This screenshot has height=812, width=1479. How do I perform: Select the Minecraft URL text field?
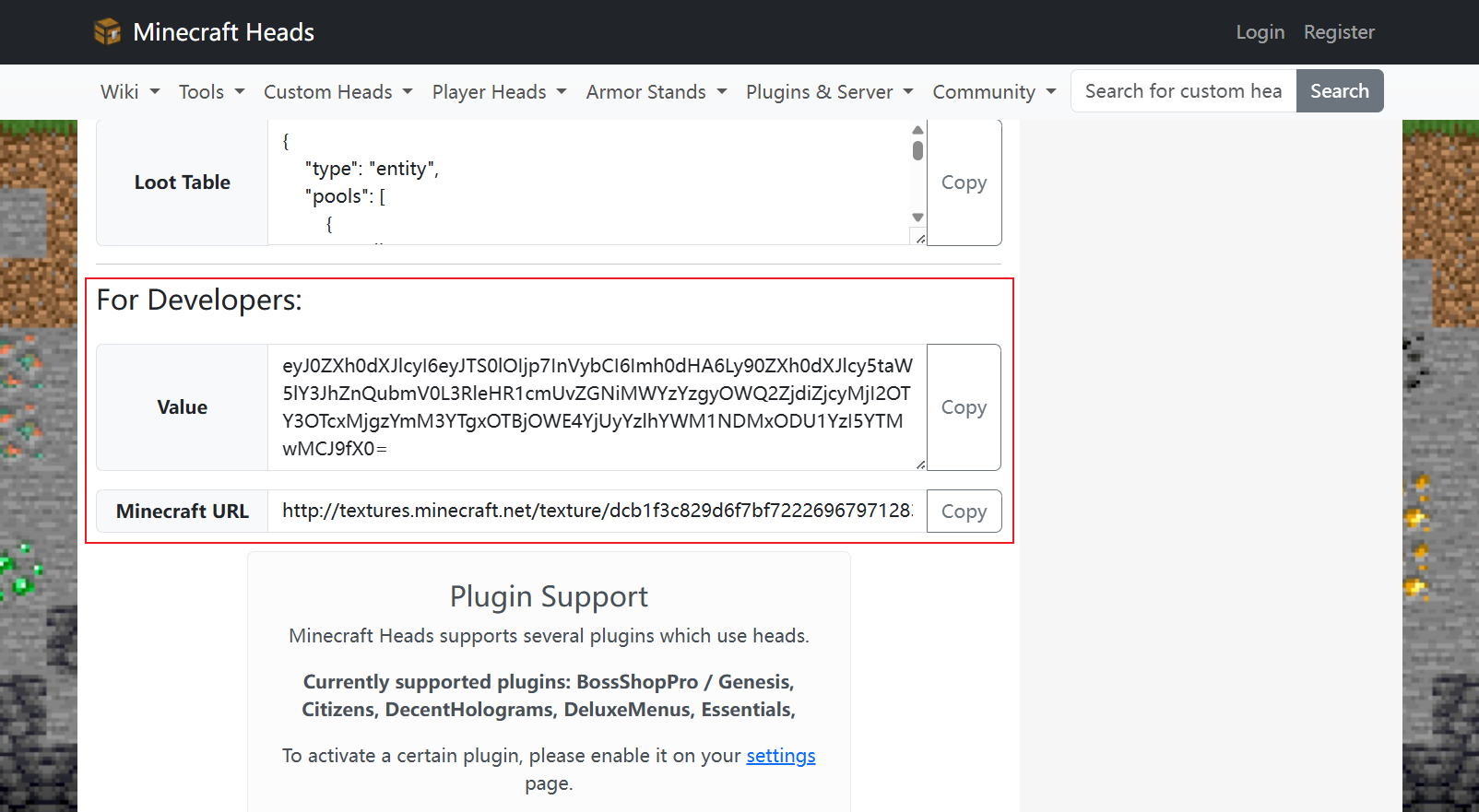click(598, 512)
